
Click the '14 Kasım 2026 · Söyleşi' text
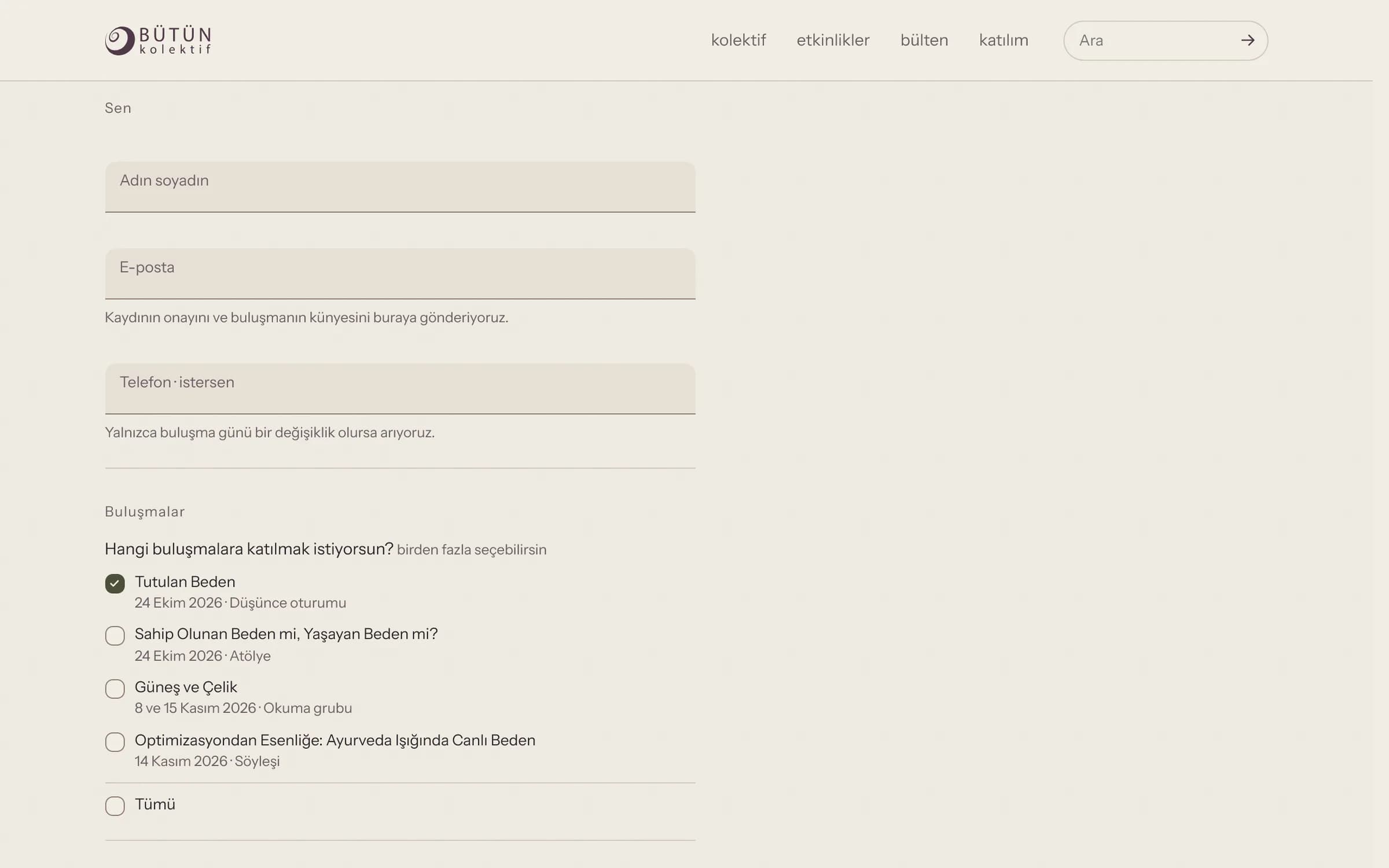(x=207, y=762)
